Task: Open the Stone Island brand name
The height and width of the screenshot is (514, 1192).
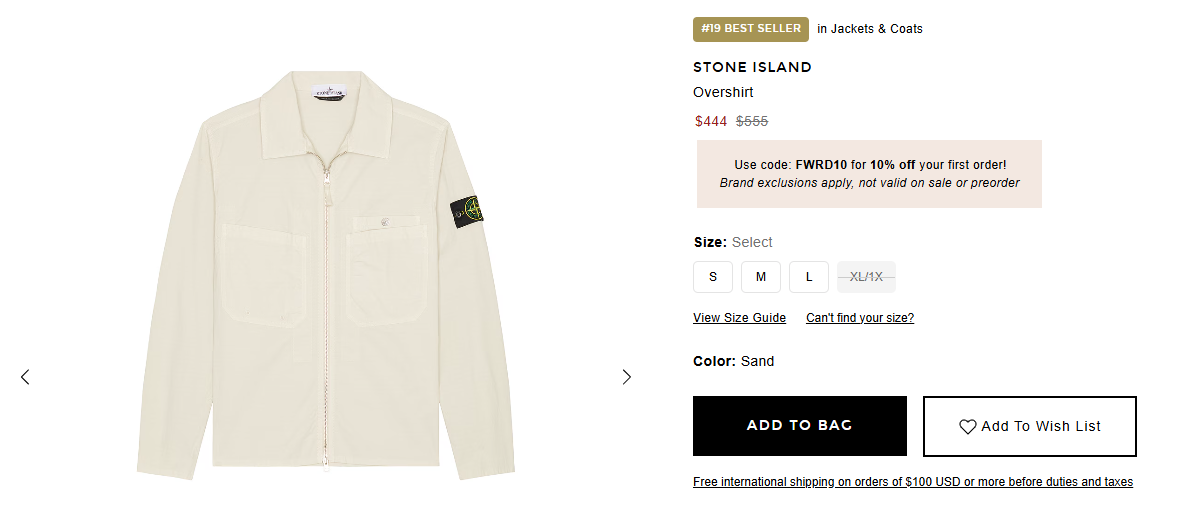Action: click(752, 67)
